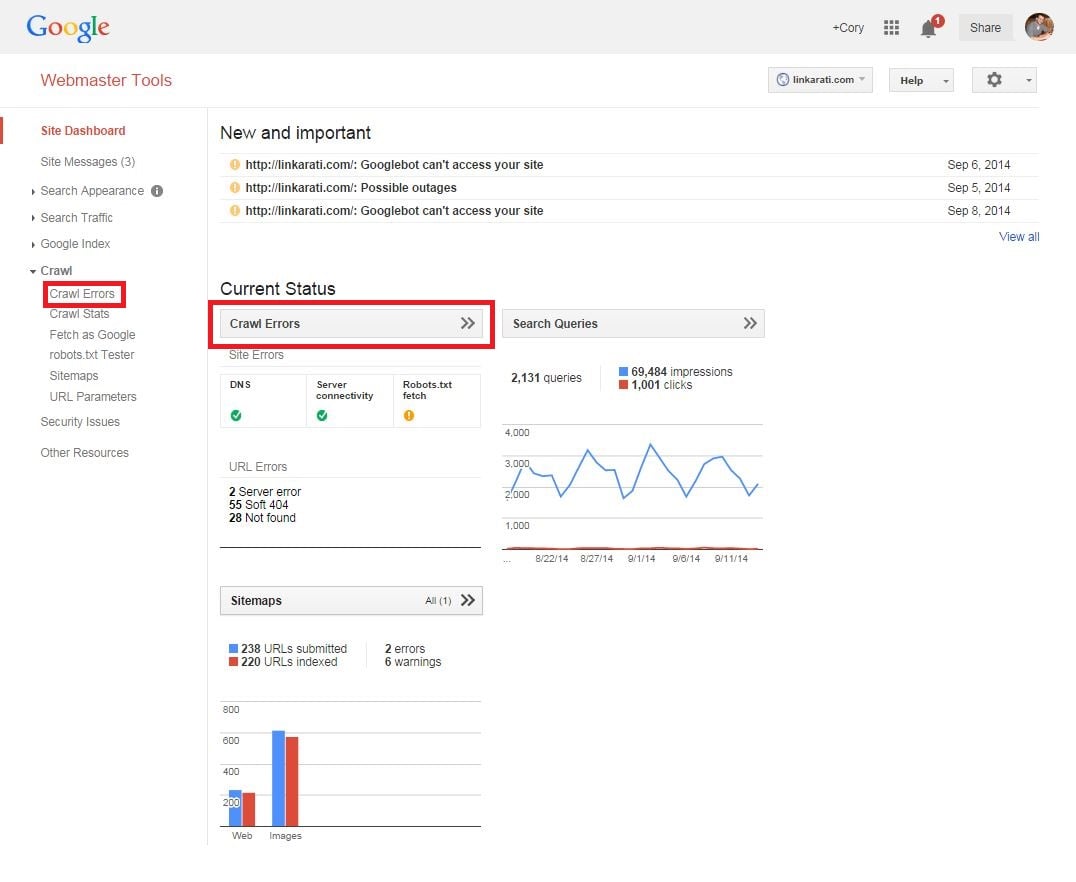The height and width of the screenshot is (882, 1076).
Task: Open the linkarati.com site dropdown
Action: (820, 80)
